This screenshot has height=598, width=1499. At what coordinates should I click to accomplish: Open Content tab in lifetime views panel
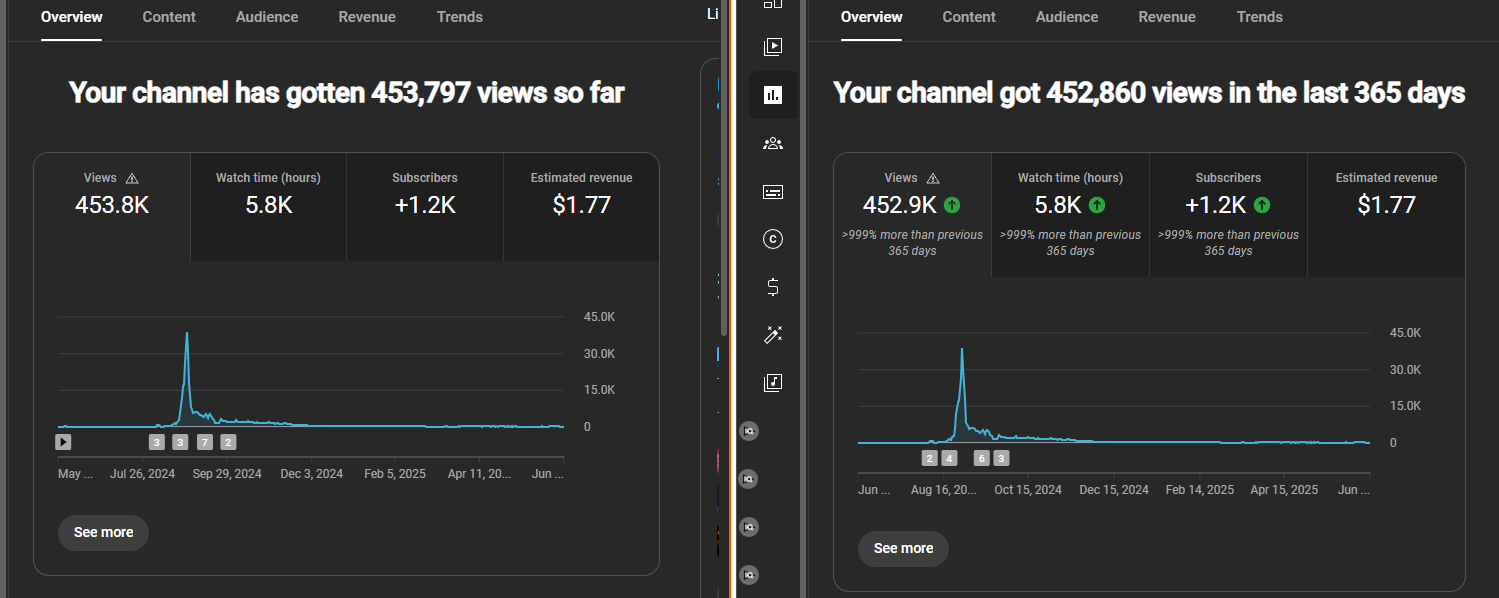[x=169, y=17]
